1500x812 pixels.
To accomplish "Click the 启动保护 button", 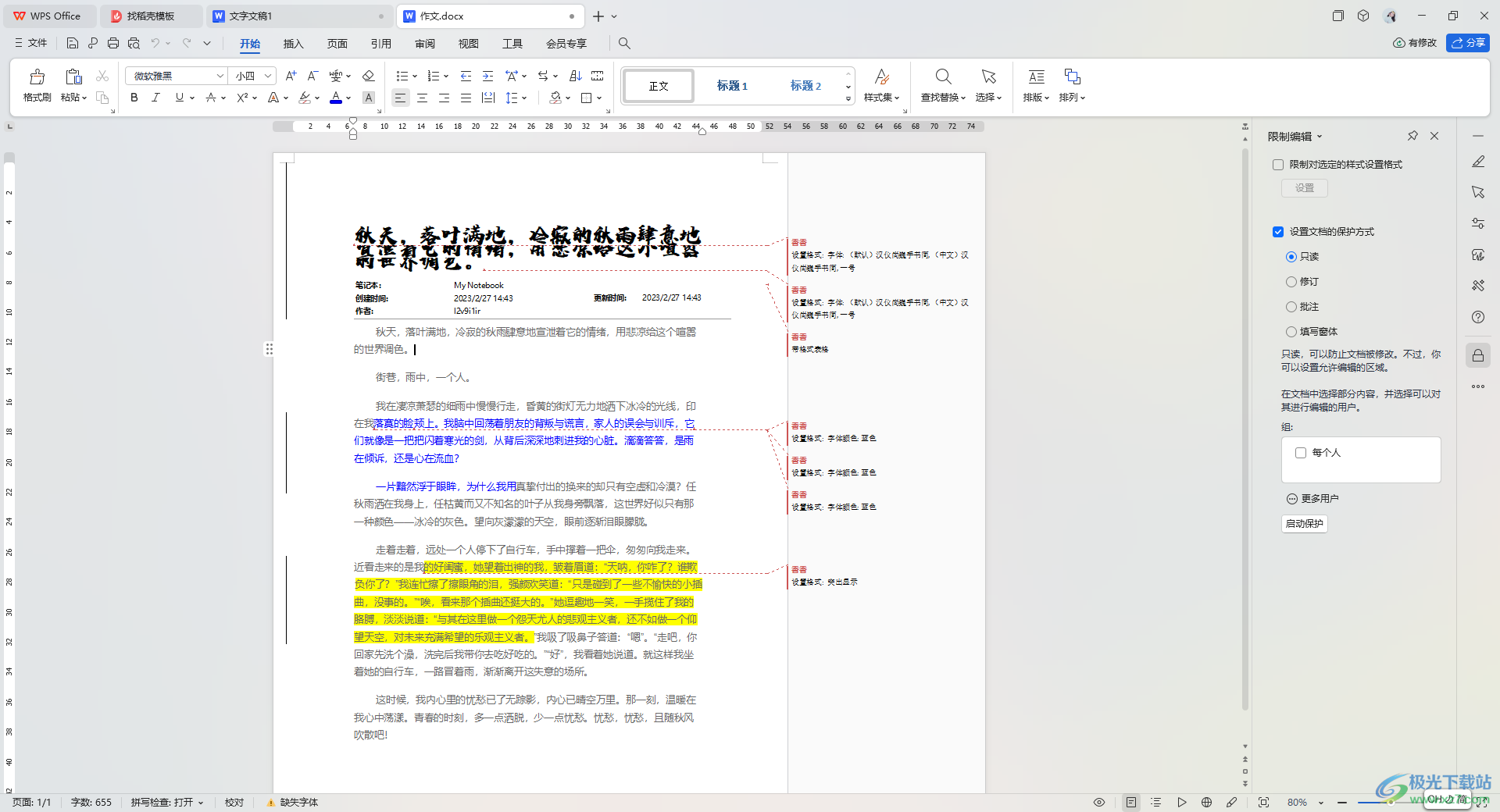I will 1304,524.
